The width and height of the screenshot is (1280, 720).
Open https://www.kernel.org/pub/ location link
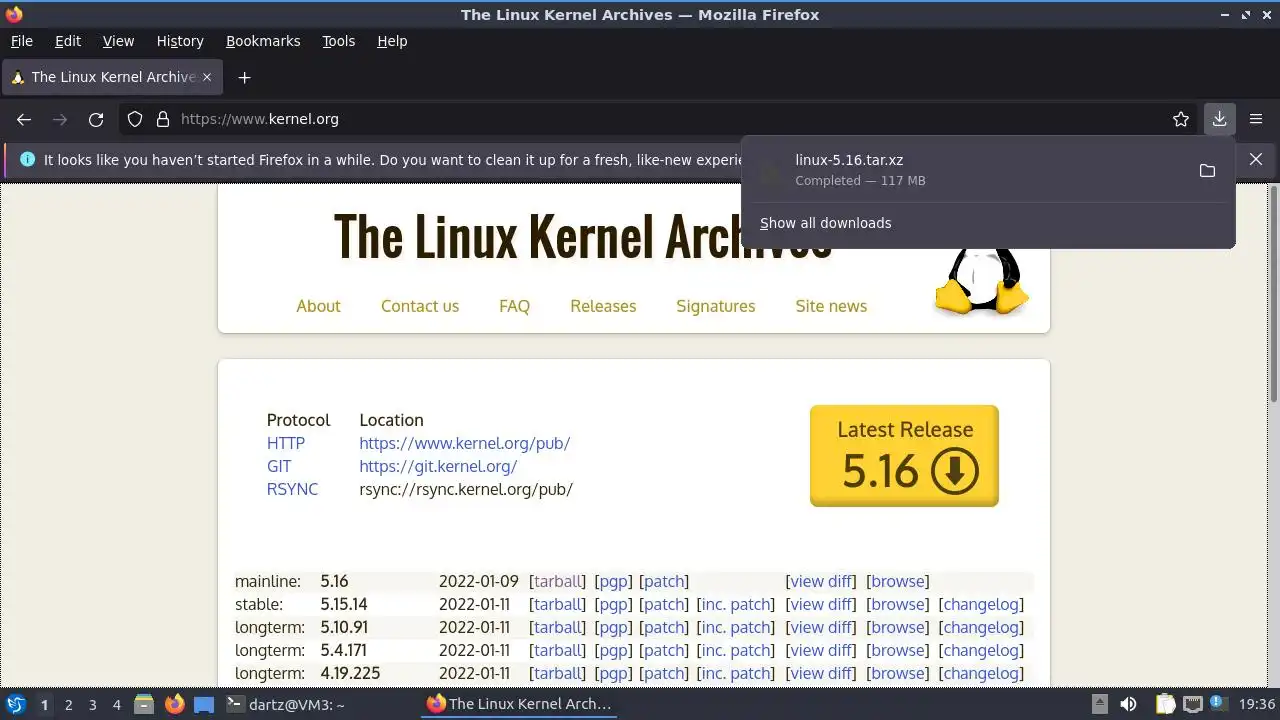pyautogui.click(x=465, y=443)
